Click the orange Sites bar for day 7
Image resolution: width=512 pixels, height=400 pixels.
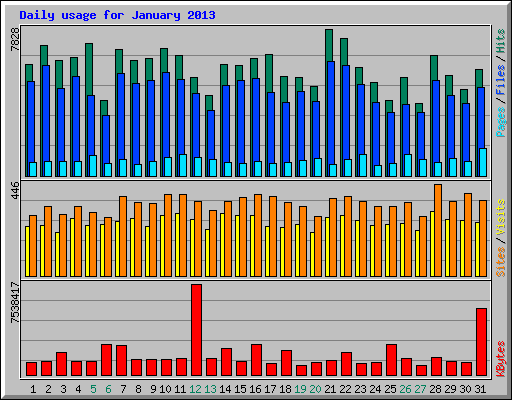[x=123, y=236]
